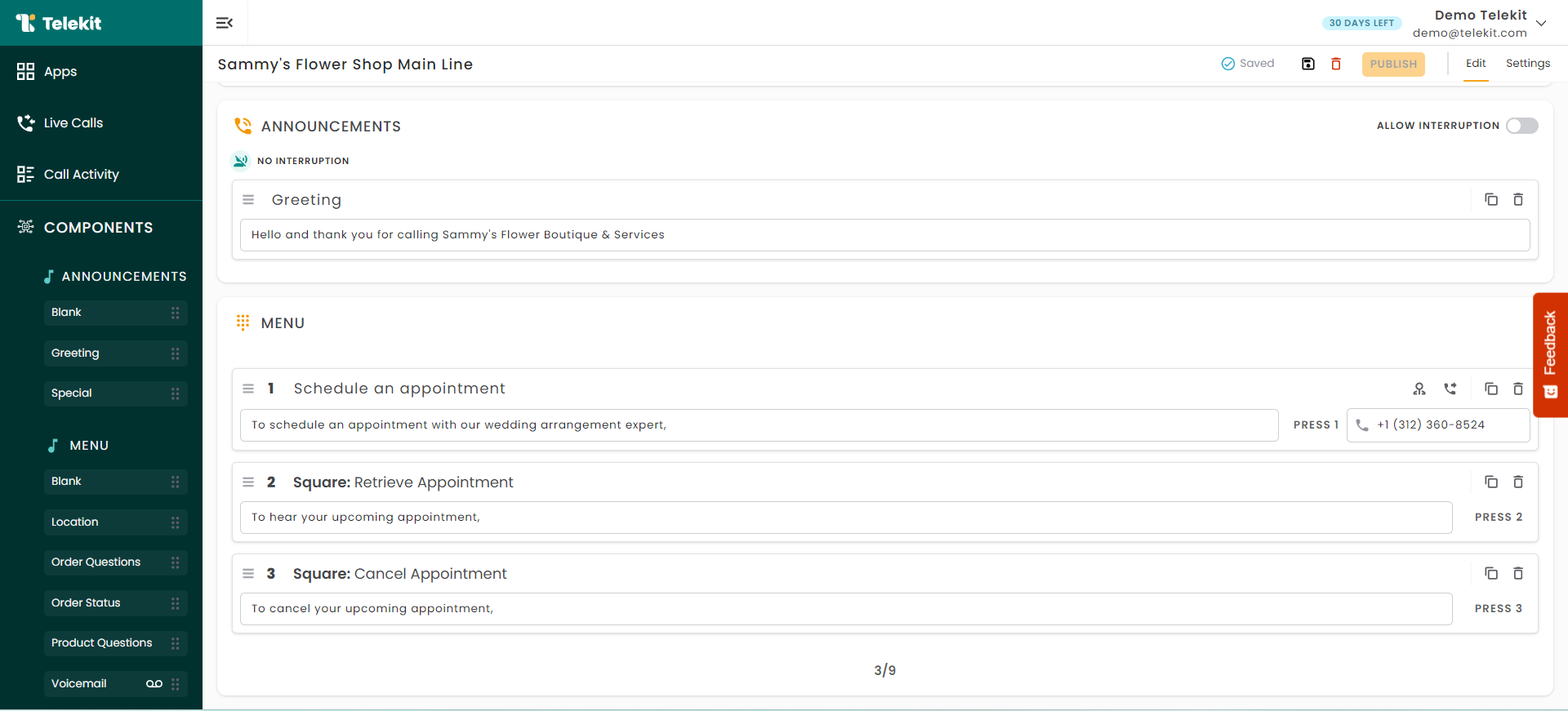Open the Demo Telekit account dropdown

tap(1541, 23)
